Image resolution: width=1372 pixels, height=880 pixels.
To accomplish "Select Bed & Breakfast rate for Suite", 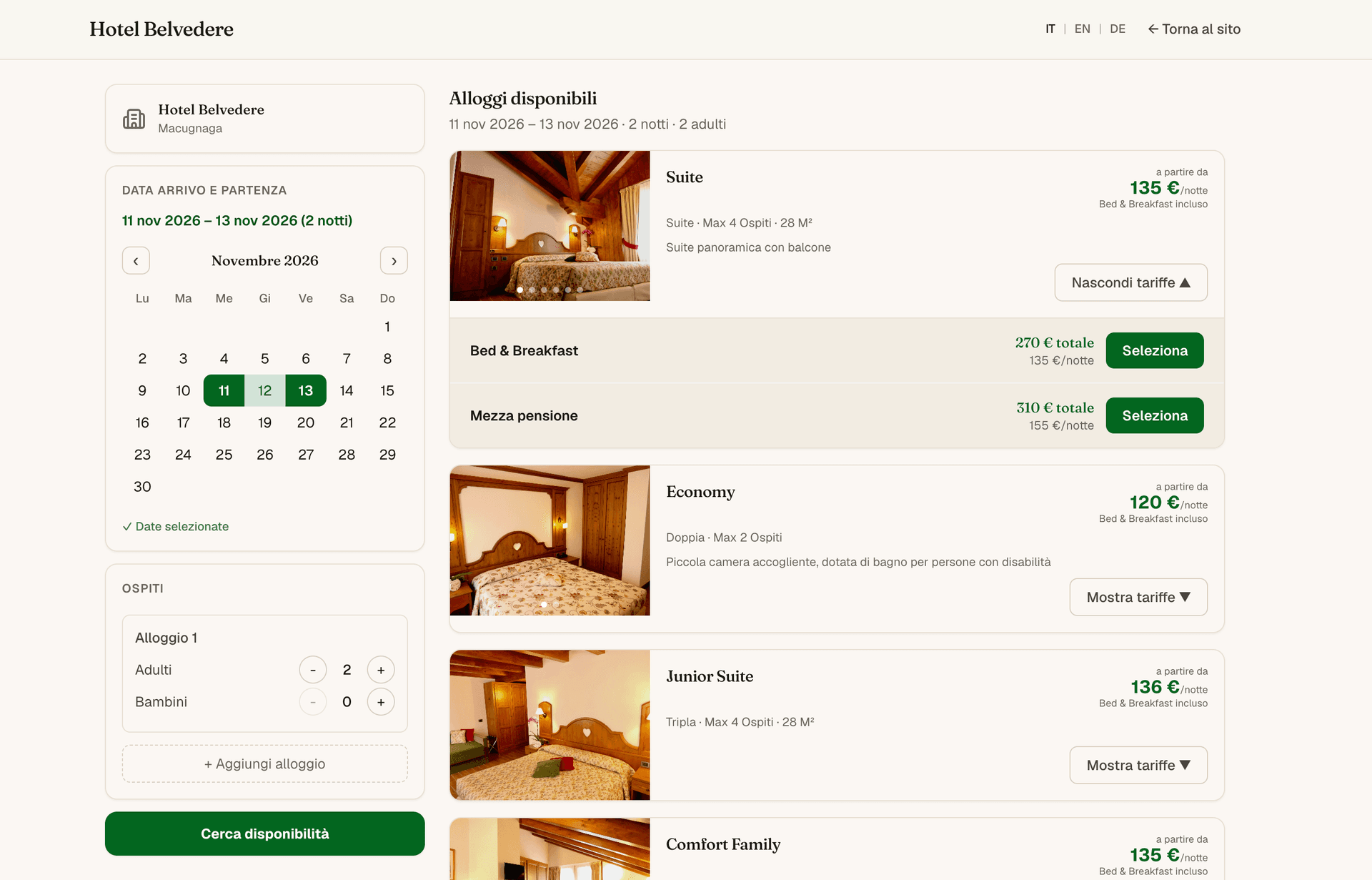I will click(1155, 350).
